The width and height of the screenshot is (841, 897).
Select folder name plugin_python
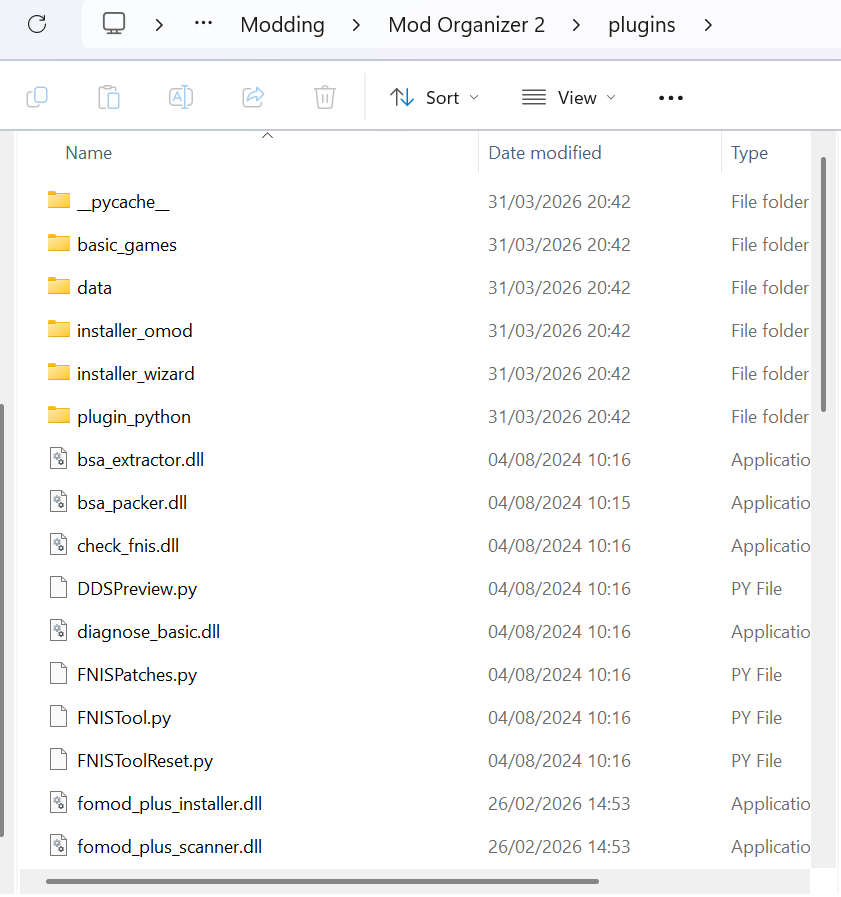(134, 417)
